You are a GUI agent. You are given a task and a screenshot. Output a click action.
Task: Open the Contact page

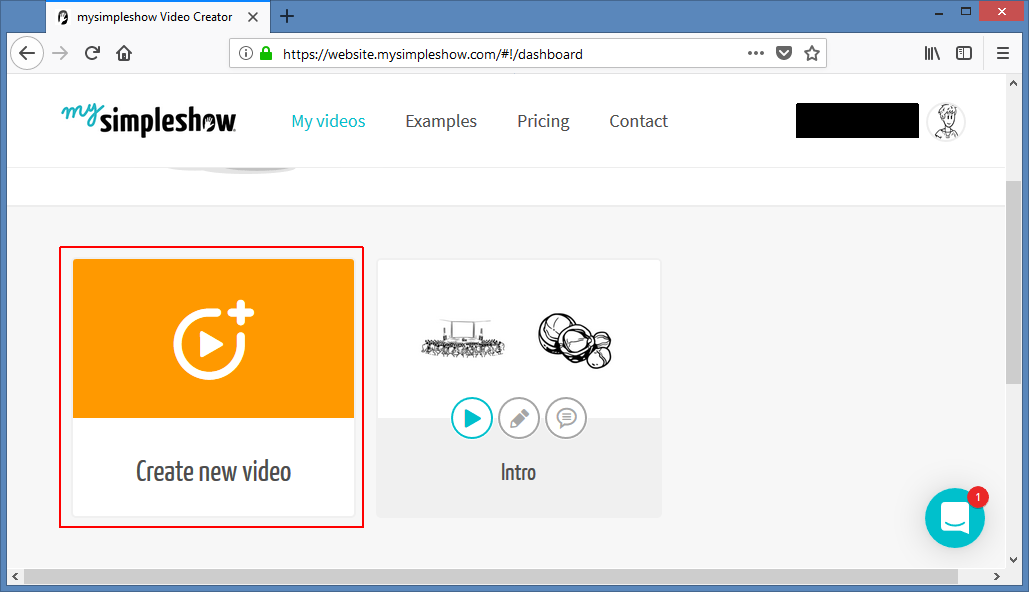pos(638,121)
